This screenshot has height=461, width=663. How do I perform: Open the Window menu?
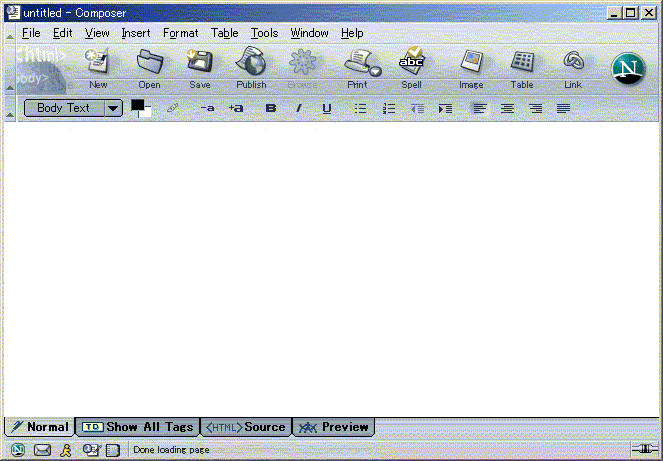310,33
